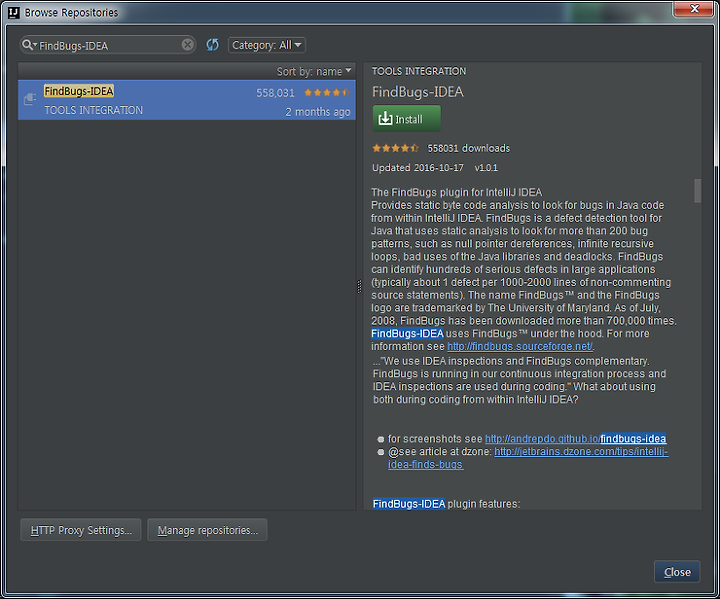Click the 558,031 download count in list
The image size is (720, 599).
275,93
